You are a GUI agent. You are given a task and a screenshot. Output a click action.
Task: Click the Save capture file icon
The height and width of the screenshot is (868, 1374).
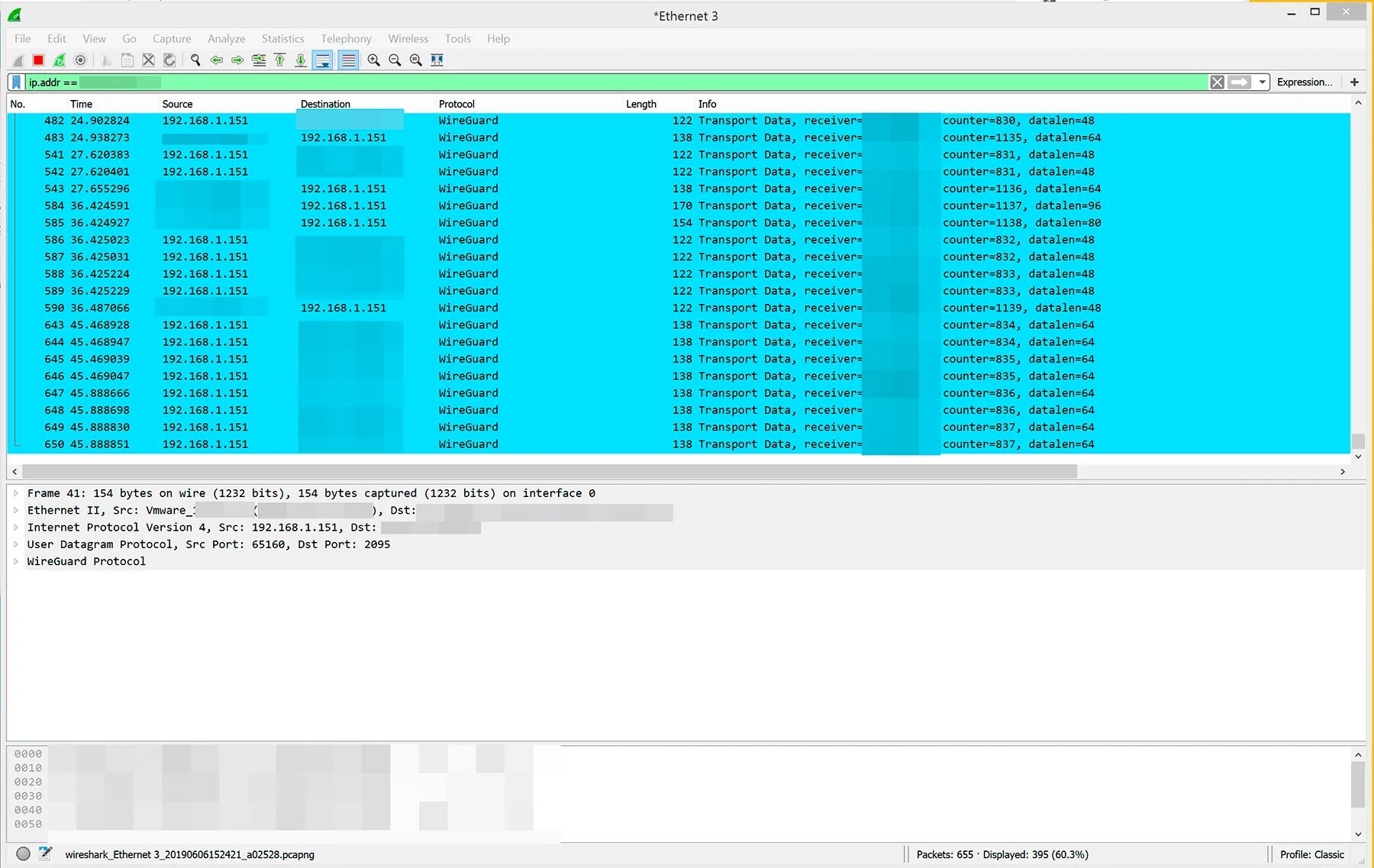[x=127, y=60]
